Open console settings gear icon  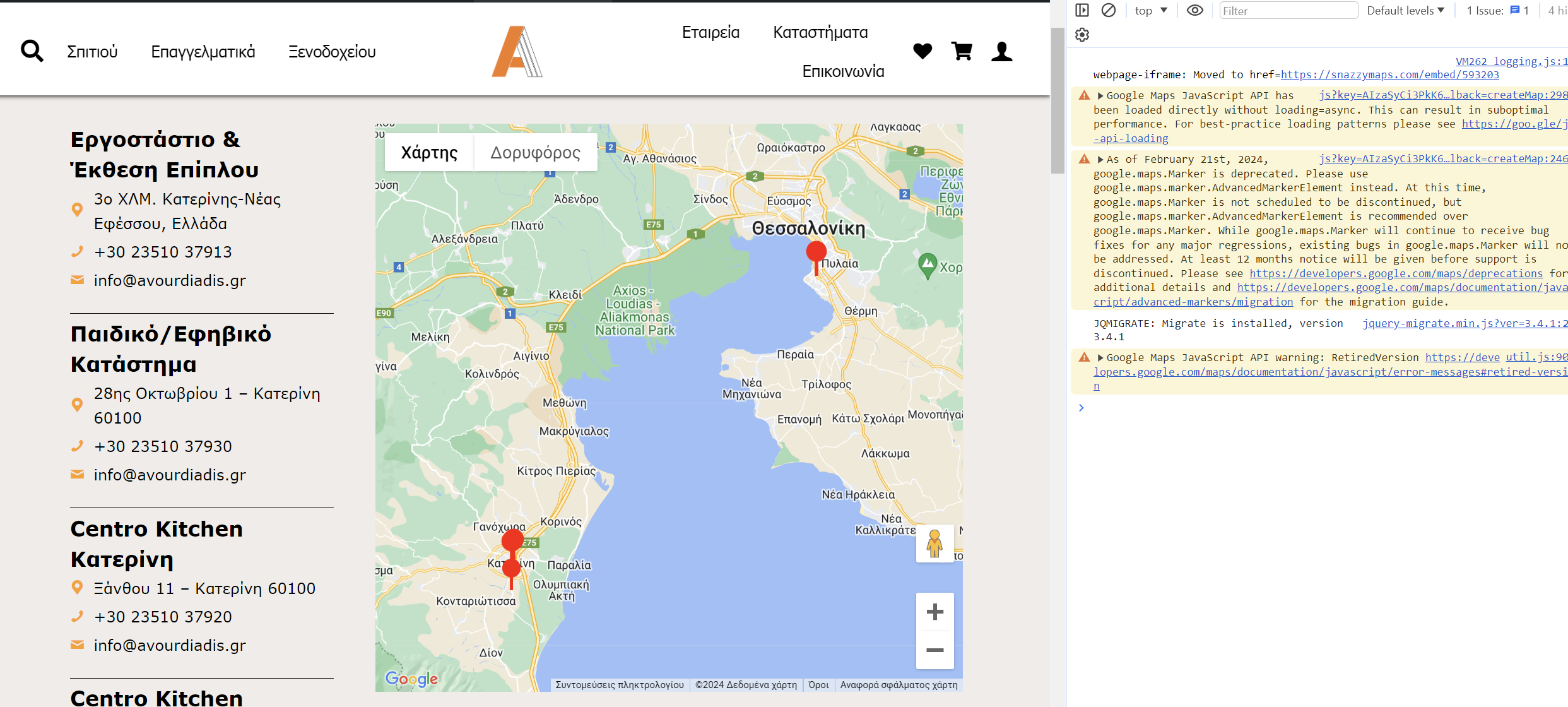[x=1082, y=35]
